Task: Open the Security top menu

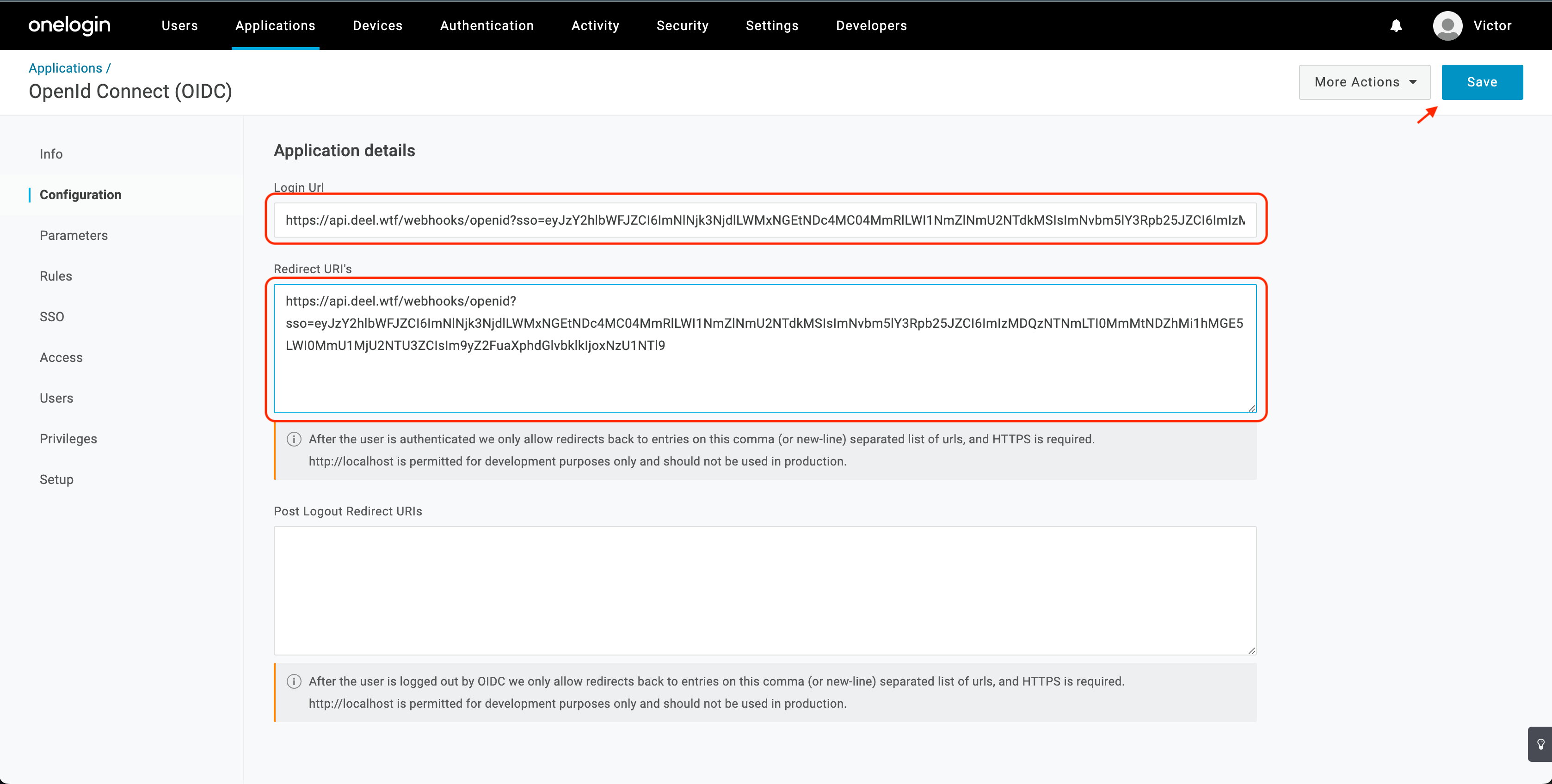Action: (x=683, y=25)
